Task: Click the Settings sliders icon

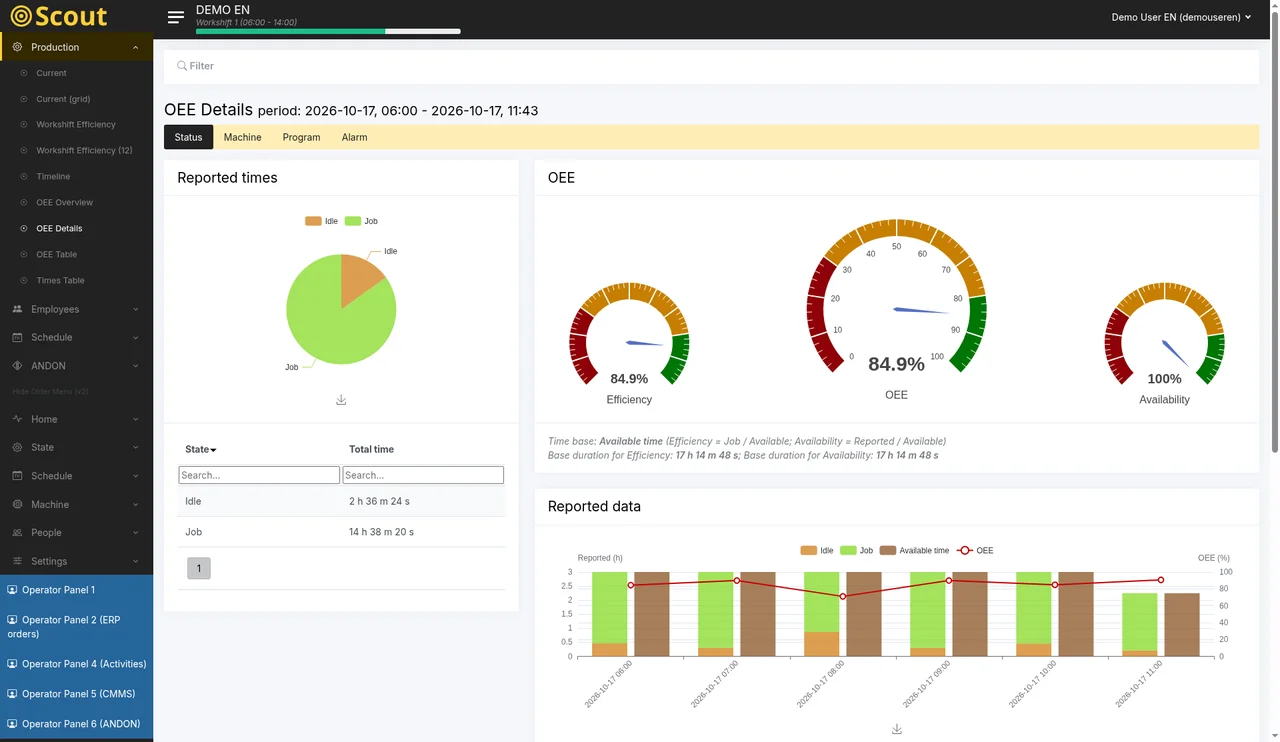Action: [x=17, y=561]
